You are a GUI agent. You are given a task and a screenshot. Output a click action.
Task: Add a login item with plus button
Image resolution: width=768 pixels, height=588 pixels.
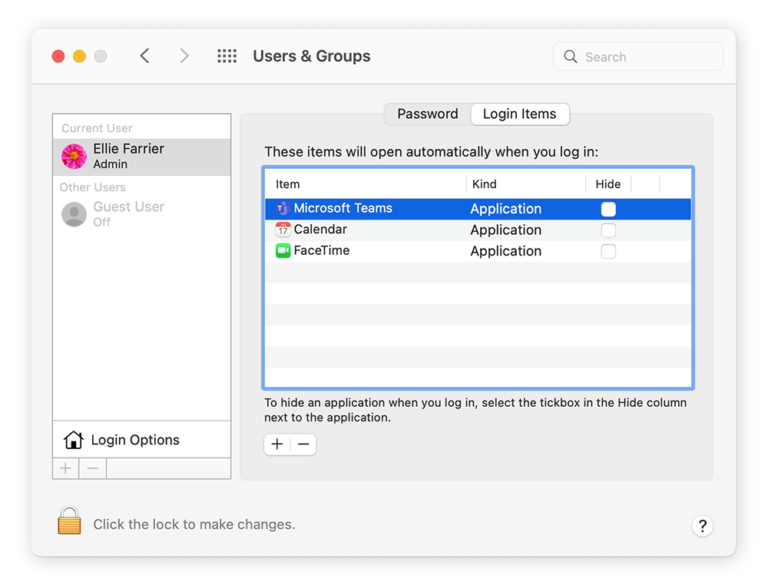(x=277, y=444)
